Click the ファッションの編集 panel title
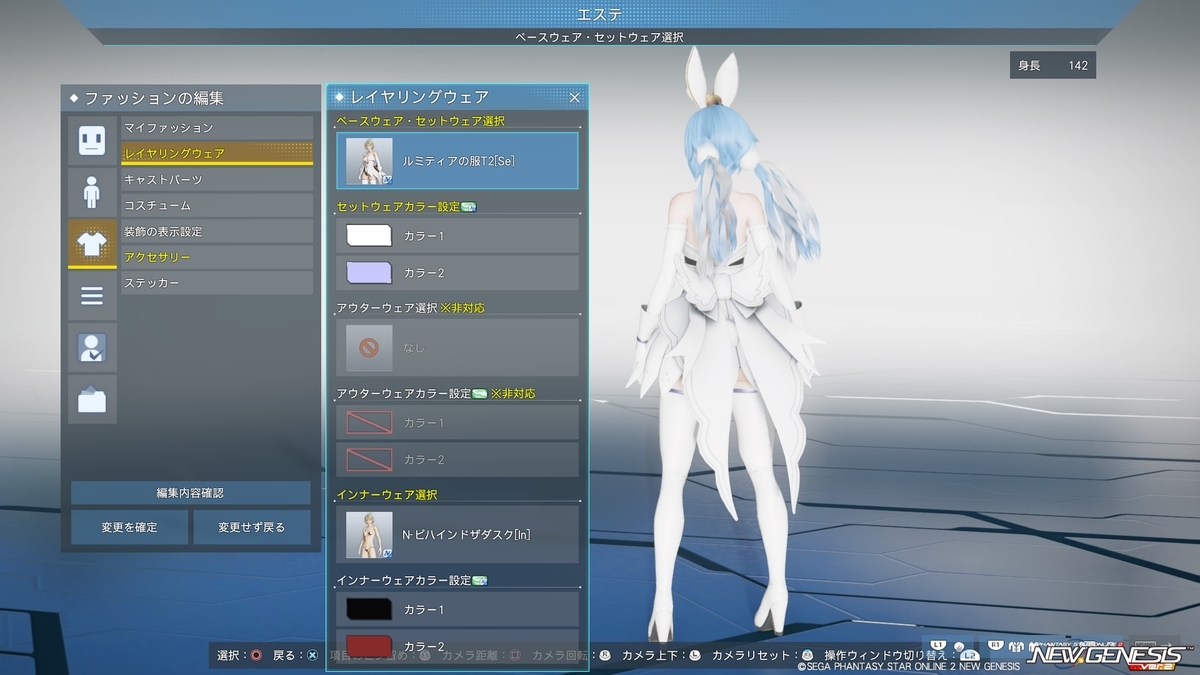 coord(154,99)
